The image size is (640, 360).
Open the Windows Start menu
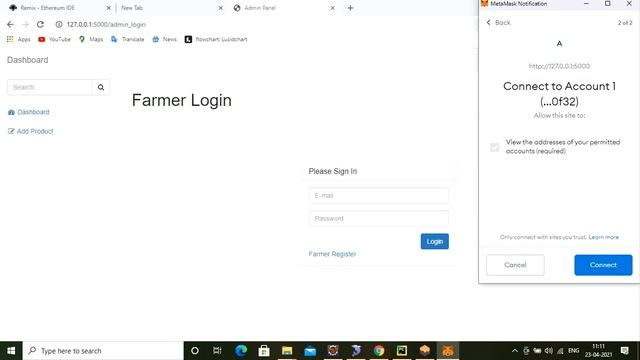pyautogui.click(x=11, y=351)
